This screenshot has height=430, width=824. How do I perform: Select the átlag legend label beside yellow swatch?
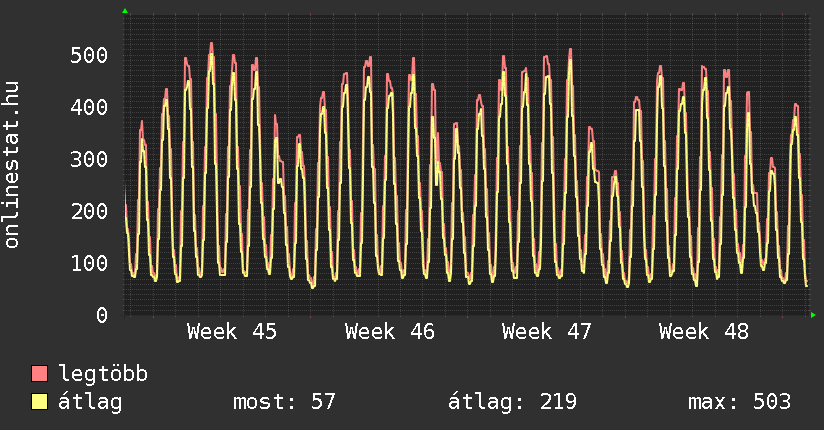pos(90,402)
